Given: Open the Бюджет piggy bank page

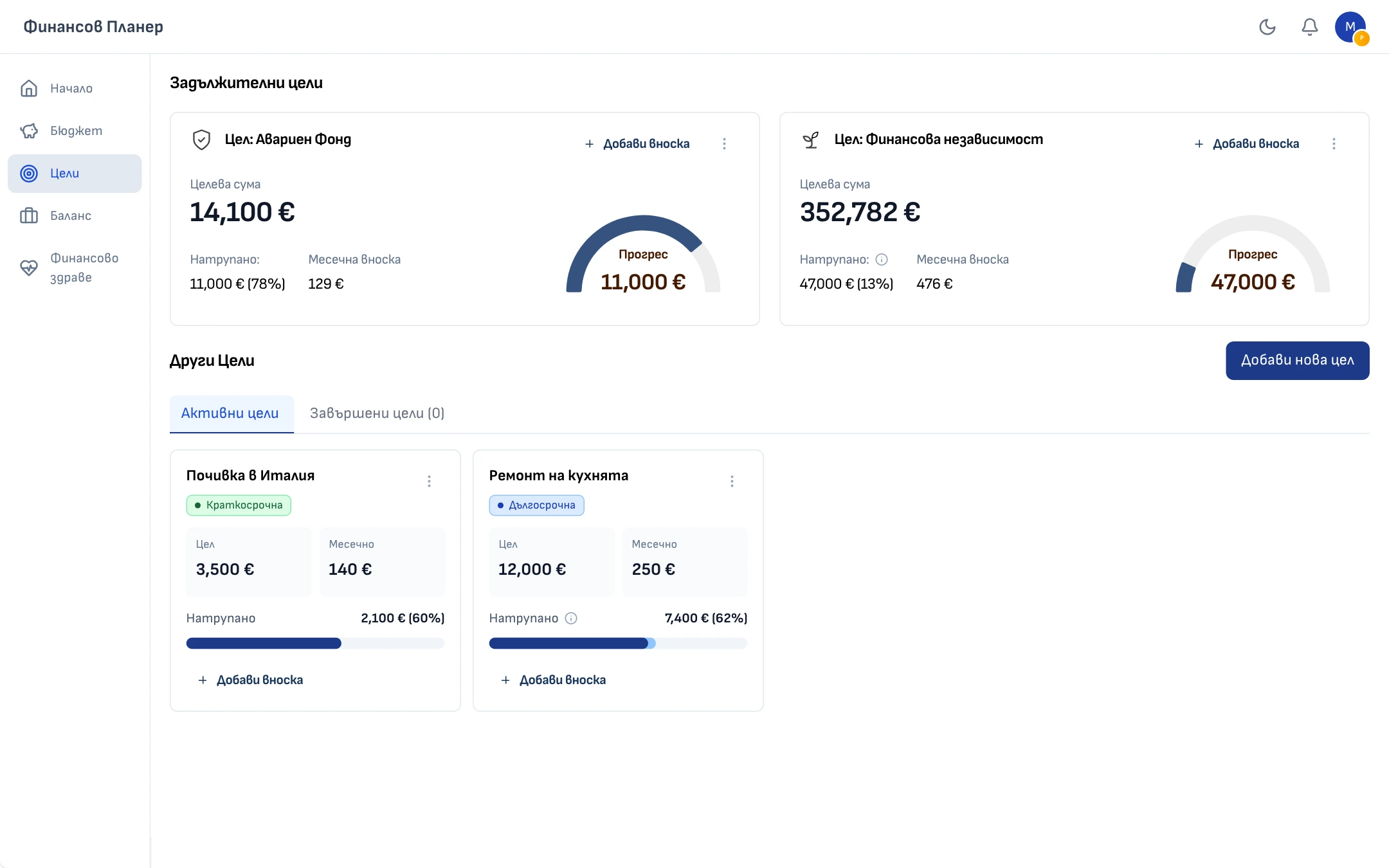Looking at the screenshot, I should point(75,131).
